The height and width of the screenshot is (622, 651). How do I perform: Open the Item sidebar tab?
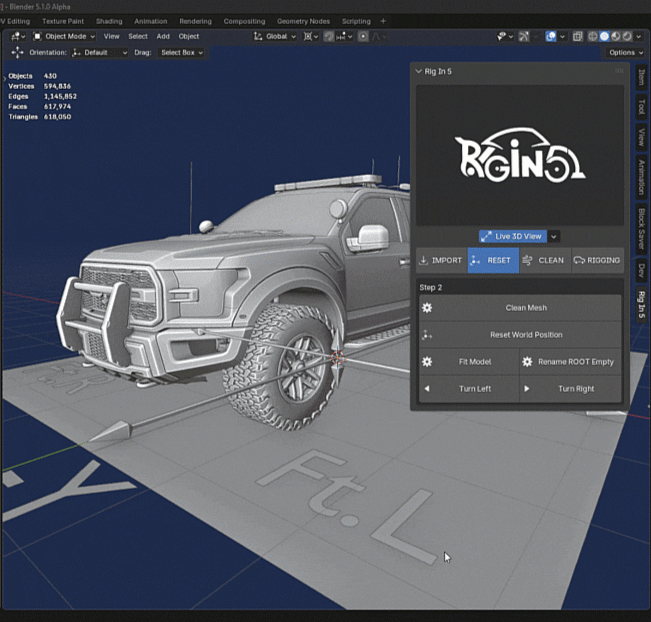(641, 78)
